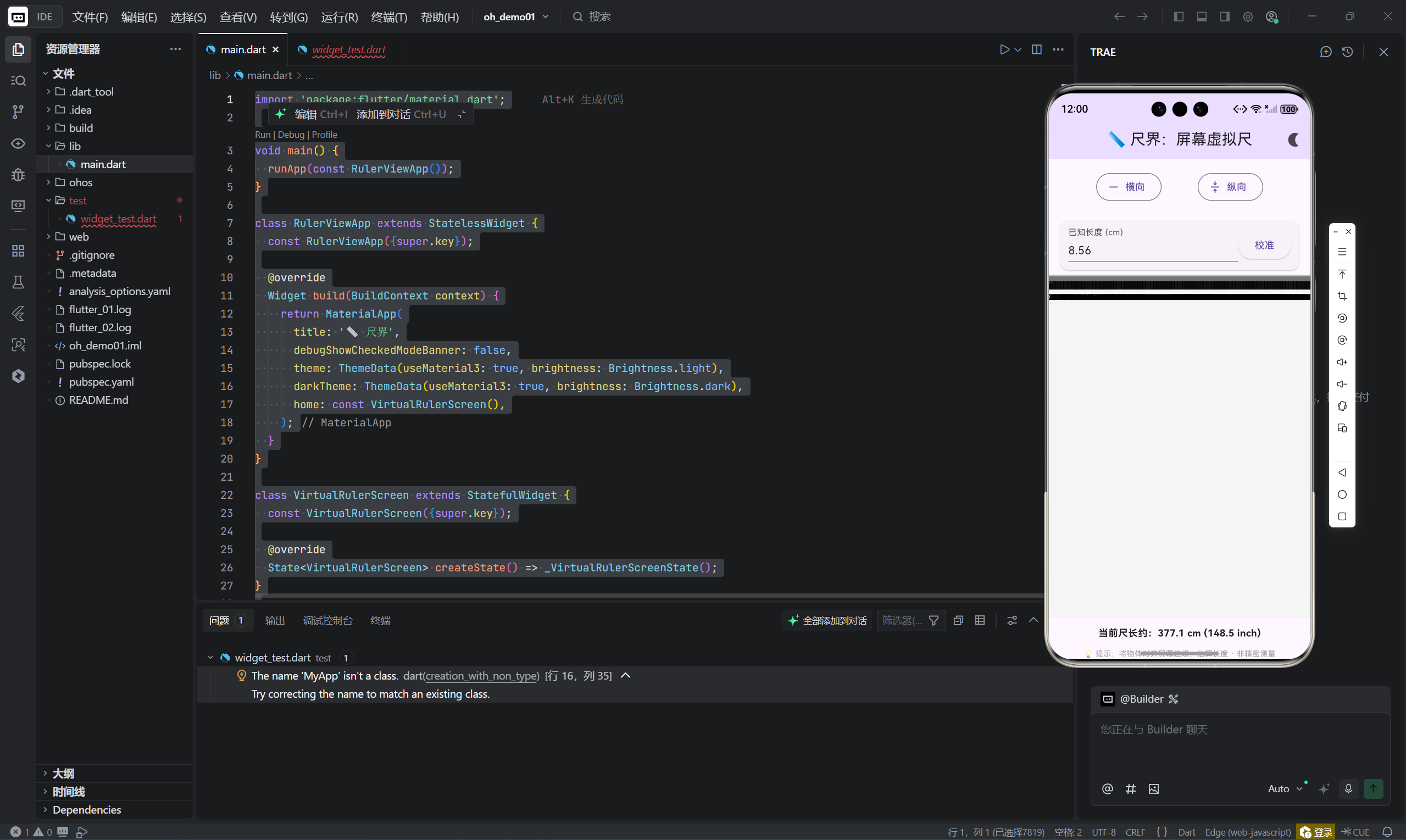Image resolution: width=1406 pixels, height=840 pixels.
Task: Open editor more actions ellipsis
Action: (x=1058, y=49)
